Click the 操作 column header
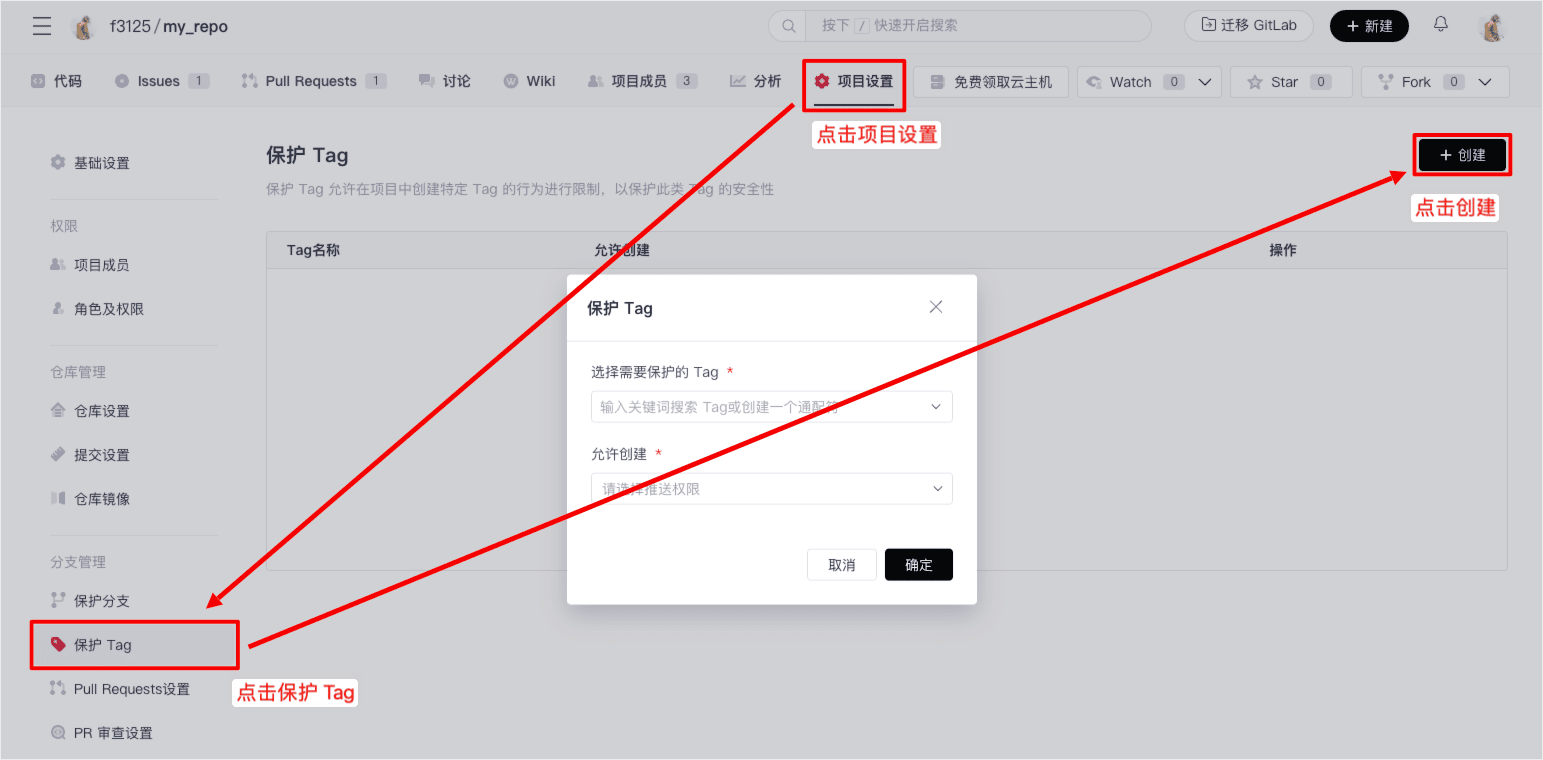This screenshot has width=1543, height=760. [x=1283, y=250]
